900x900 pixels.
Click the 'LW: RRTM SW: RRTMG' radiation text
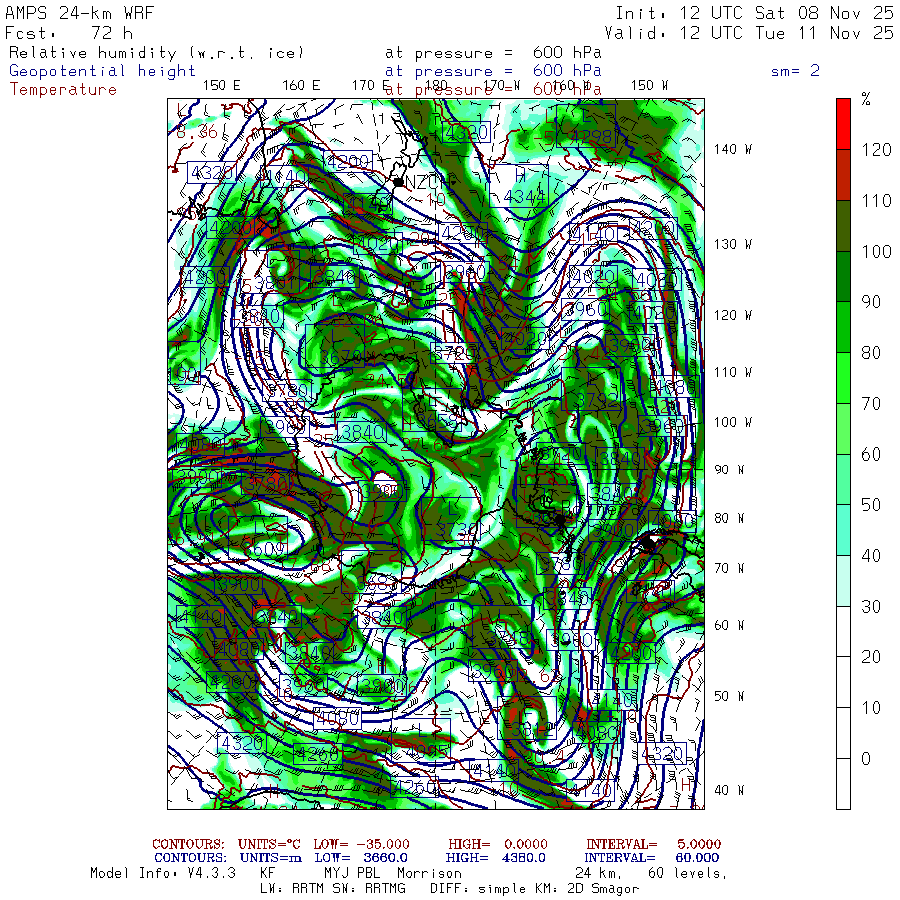(333, 889)
